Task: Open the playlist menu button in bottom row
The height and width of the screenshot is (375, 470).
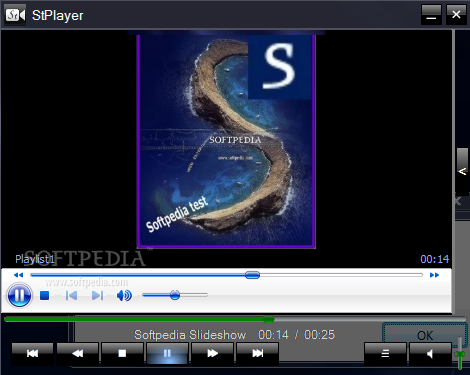Action: tap(385, 353)
